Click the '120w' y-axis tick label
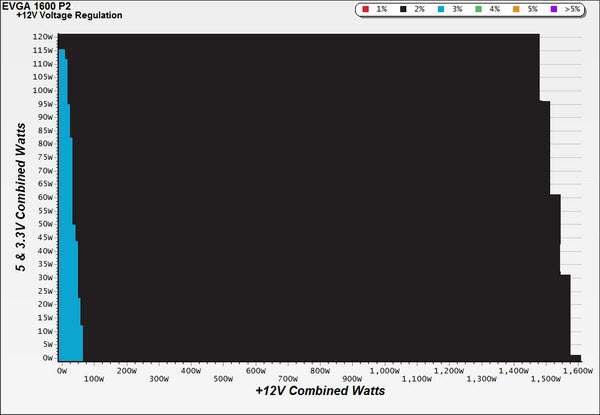 42,37
